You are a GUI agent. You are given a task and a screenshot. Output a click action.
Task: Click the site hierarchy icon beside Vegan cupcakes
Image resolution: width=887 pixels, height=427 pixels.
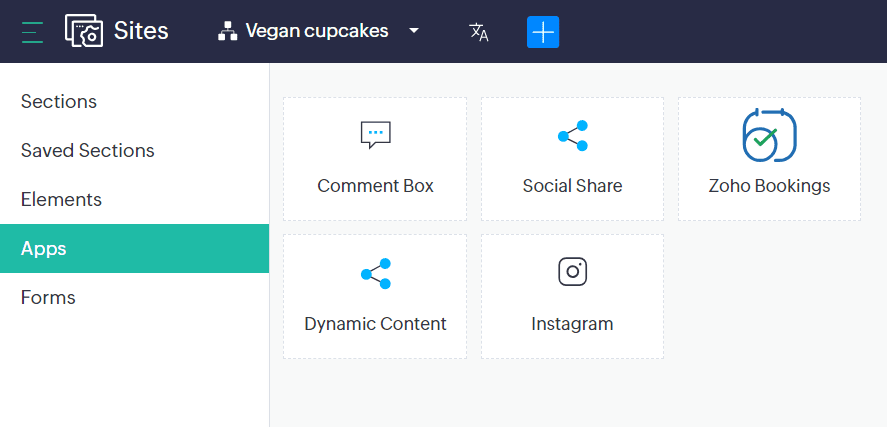pos(227,32)
